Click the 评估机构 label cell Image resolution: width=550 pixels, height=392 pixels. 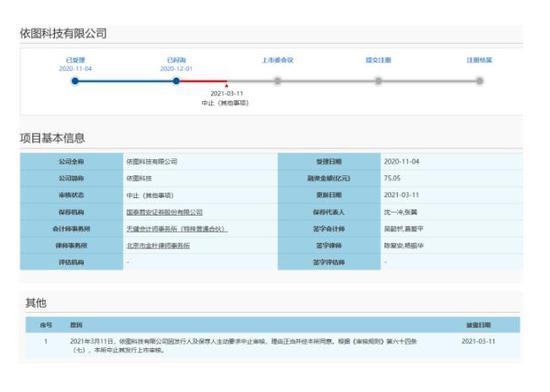(71, 262)
